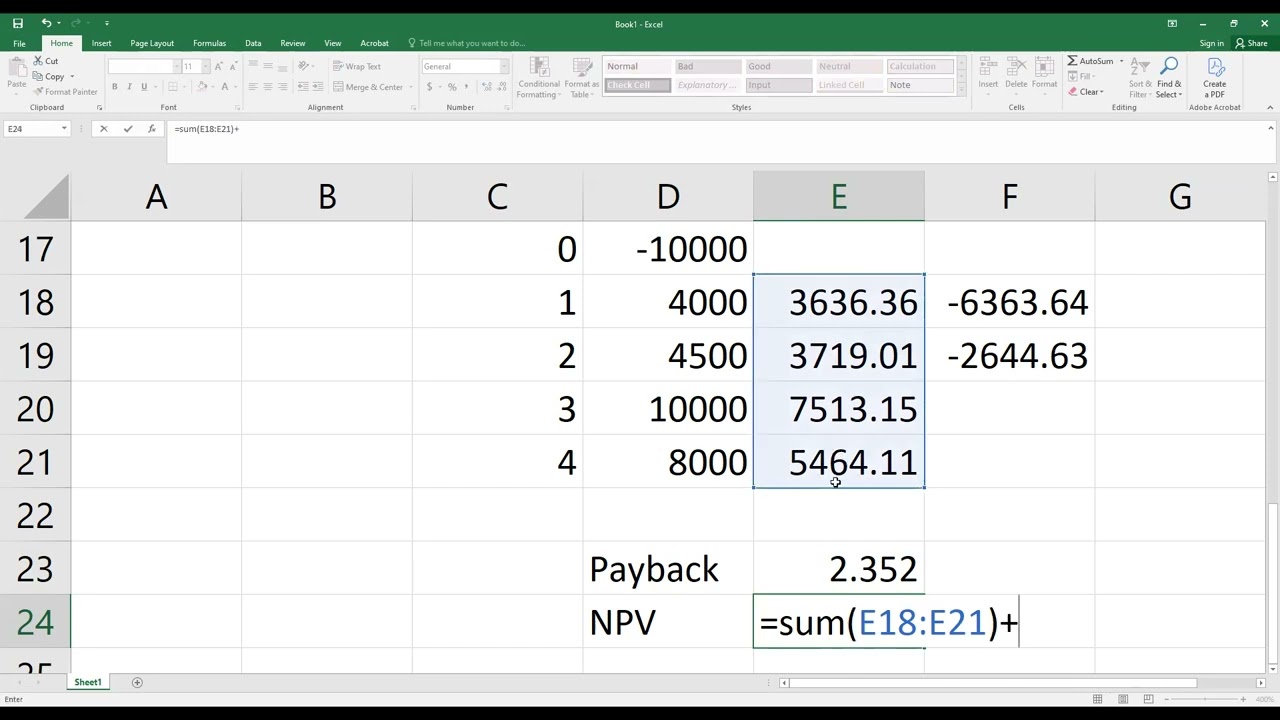
Task: Apply the Bad cell style
Action: (x=707, y=66)
